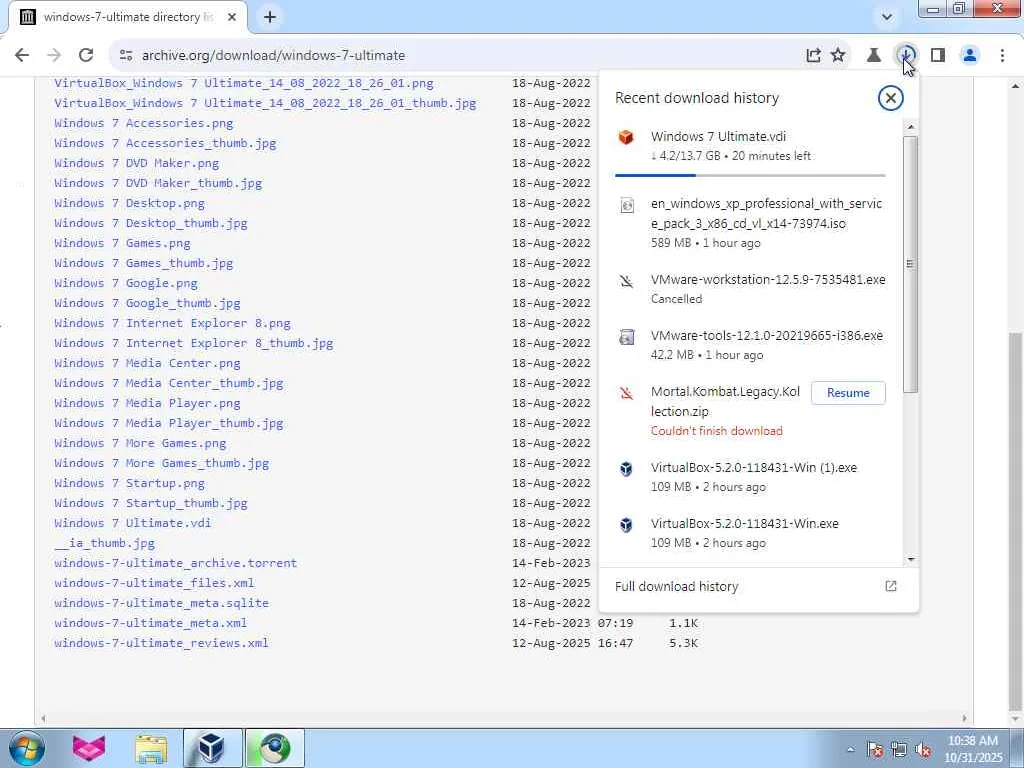This screenshot has width=1024, height=768.
Task: Open windows-7-ultimate_archive.torrent link
Action: [176, 563]
